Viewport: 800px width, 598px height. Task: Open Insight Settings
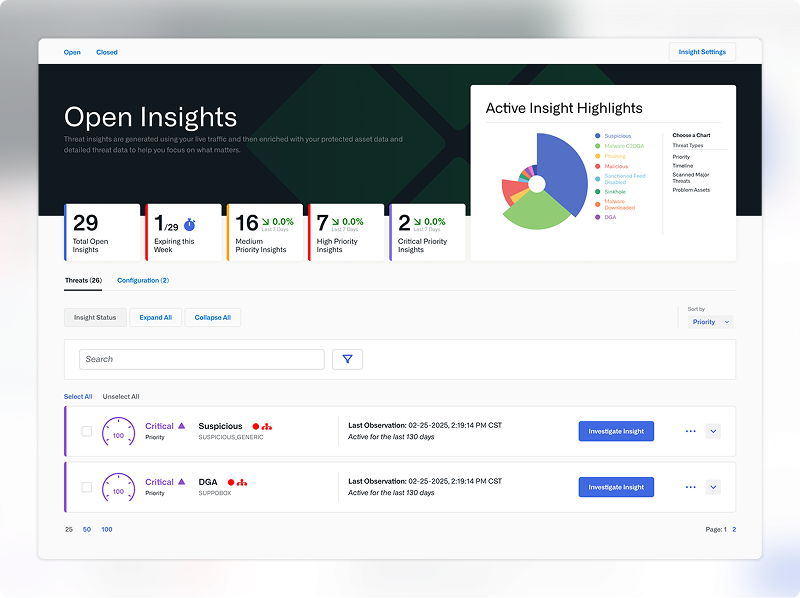(702, 52)
